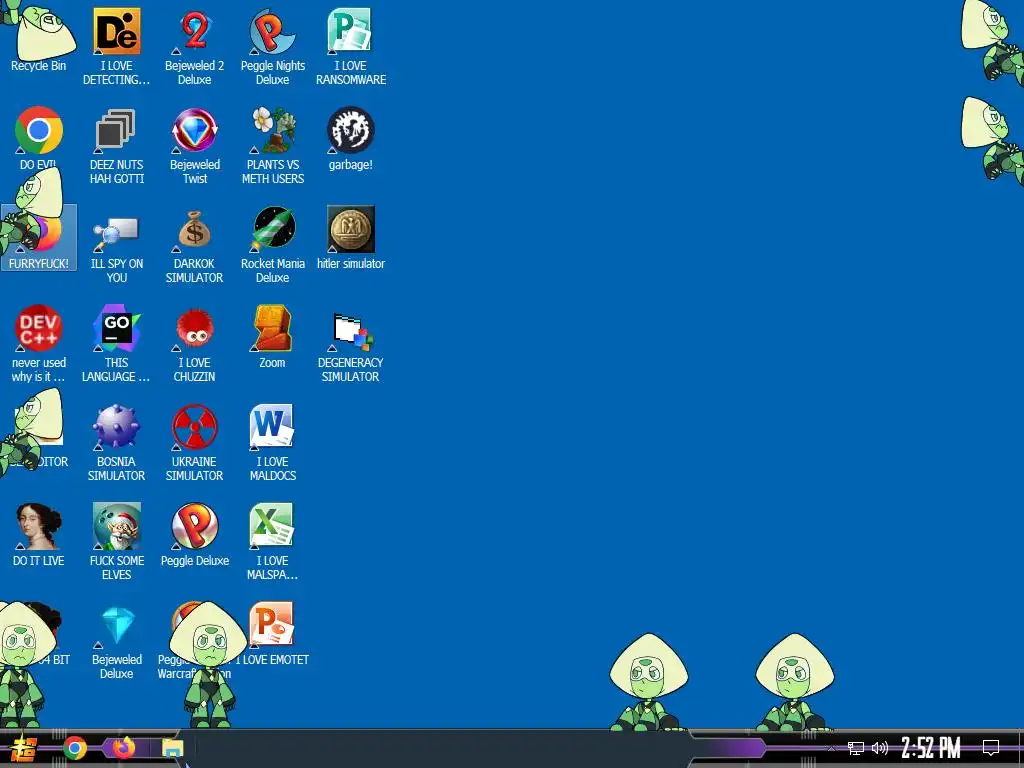The width and height of the screenshot is (1024, 768).
Task: Open the bronze coin simulator icon
Action: (351, 238)
